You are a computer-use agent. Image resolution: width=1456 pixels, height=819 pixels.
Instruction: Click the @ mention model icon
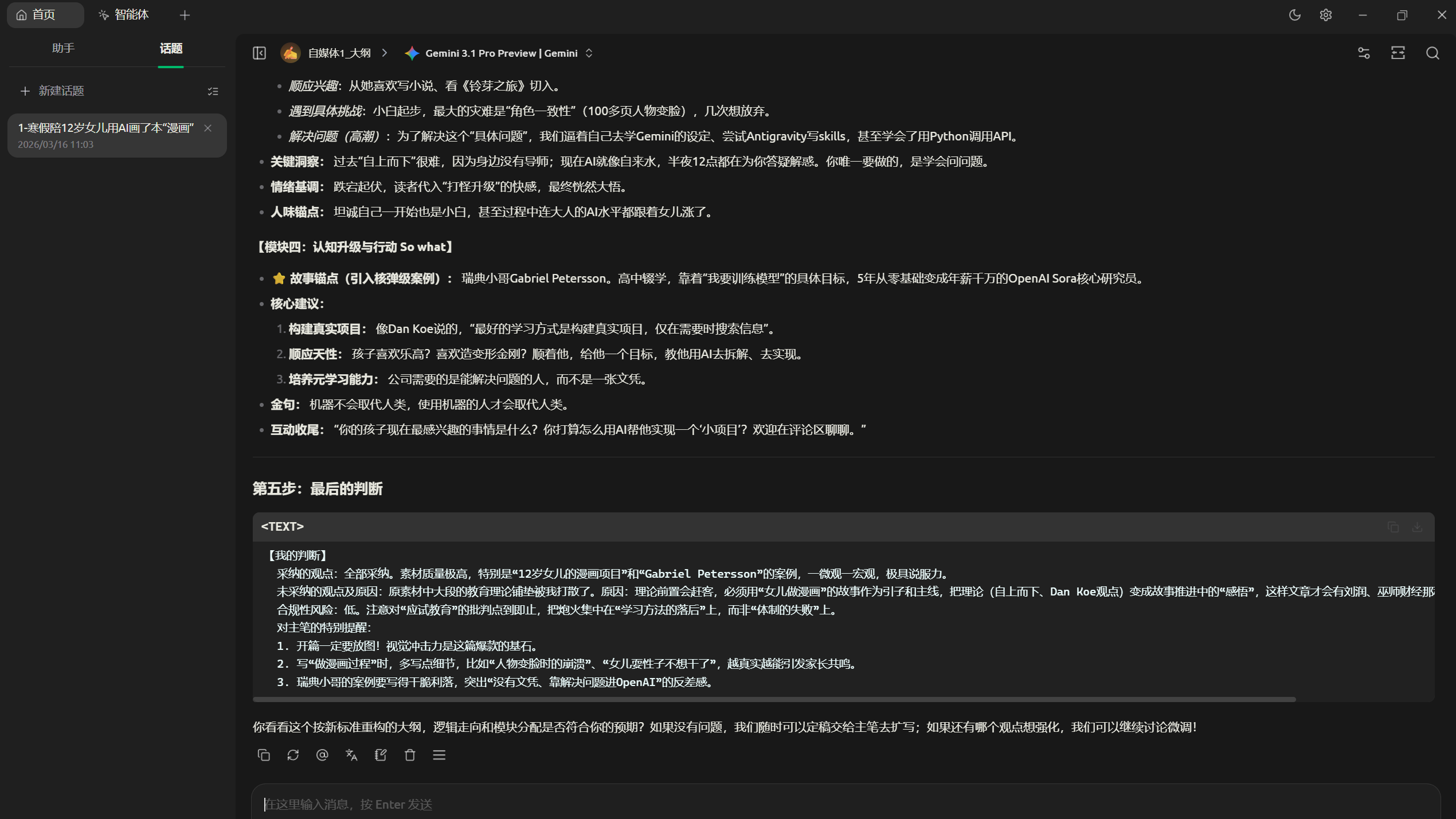[x=322, y=755]
